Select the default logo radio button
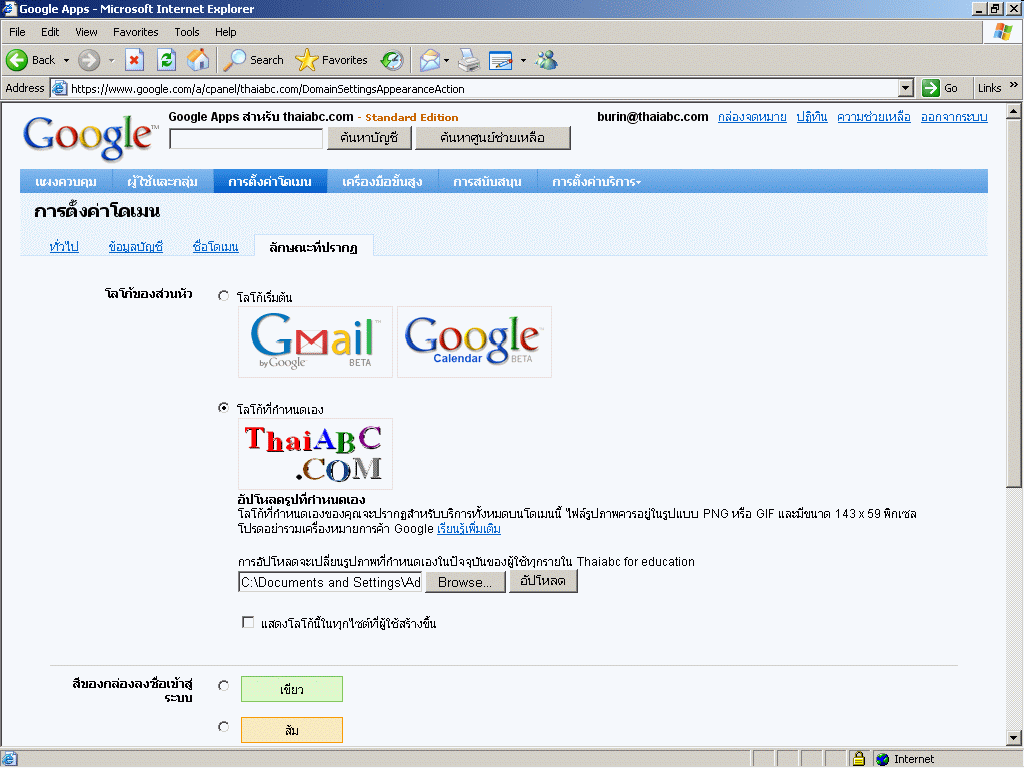 pos(223,296)
